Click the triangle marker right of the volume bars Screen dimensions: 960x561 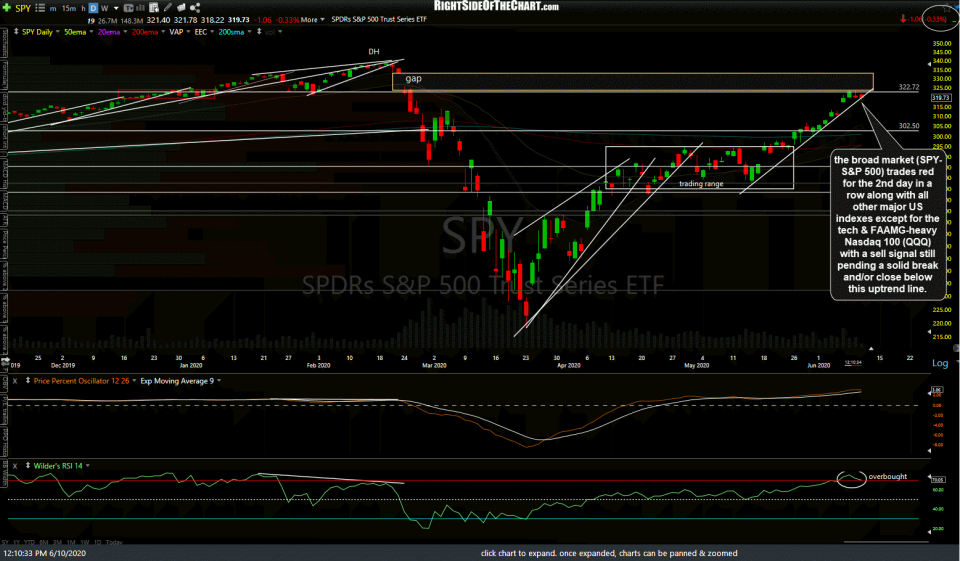coord(871,348)
